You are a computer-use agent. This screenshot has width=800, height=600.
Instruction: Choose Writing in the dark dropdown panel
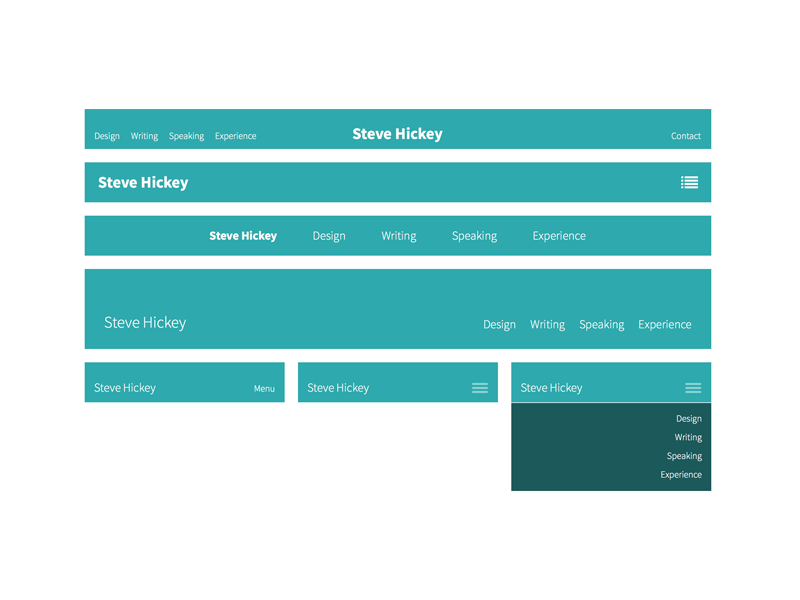coord(688,437)
